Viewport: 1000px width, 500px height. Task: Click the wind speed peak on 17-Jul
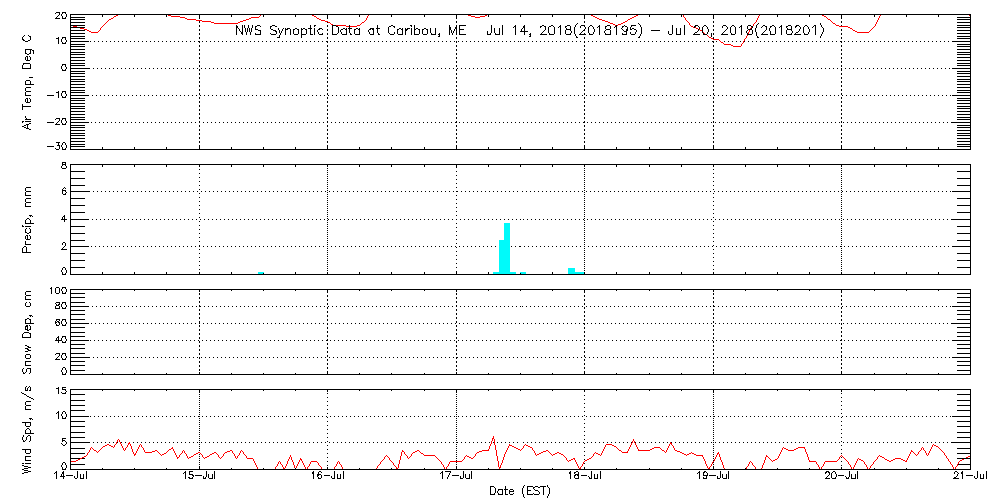(x=493, y=437)
